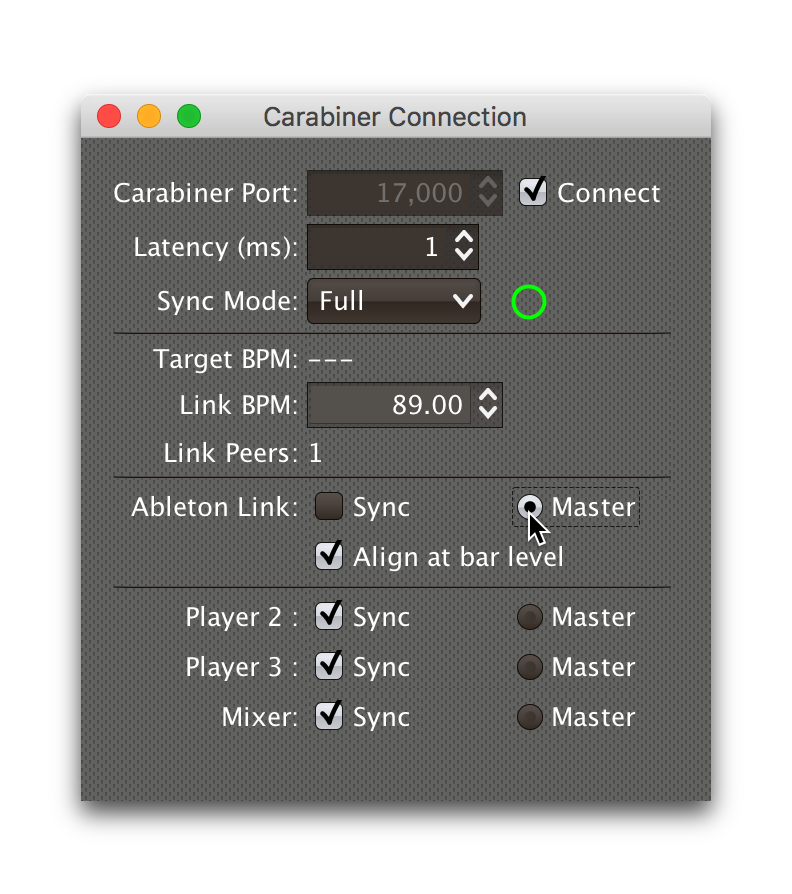
Task: Disable Sync for Player 2
Action: point(328,616)
